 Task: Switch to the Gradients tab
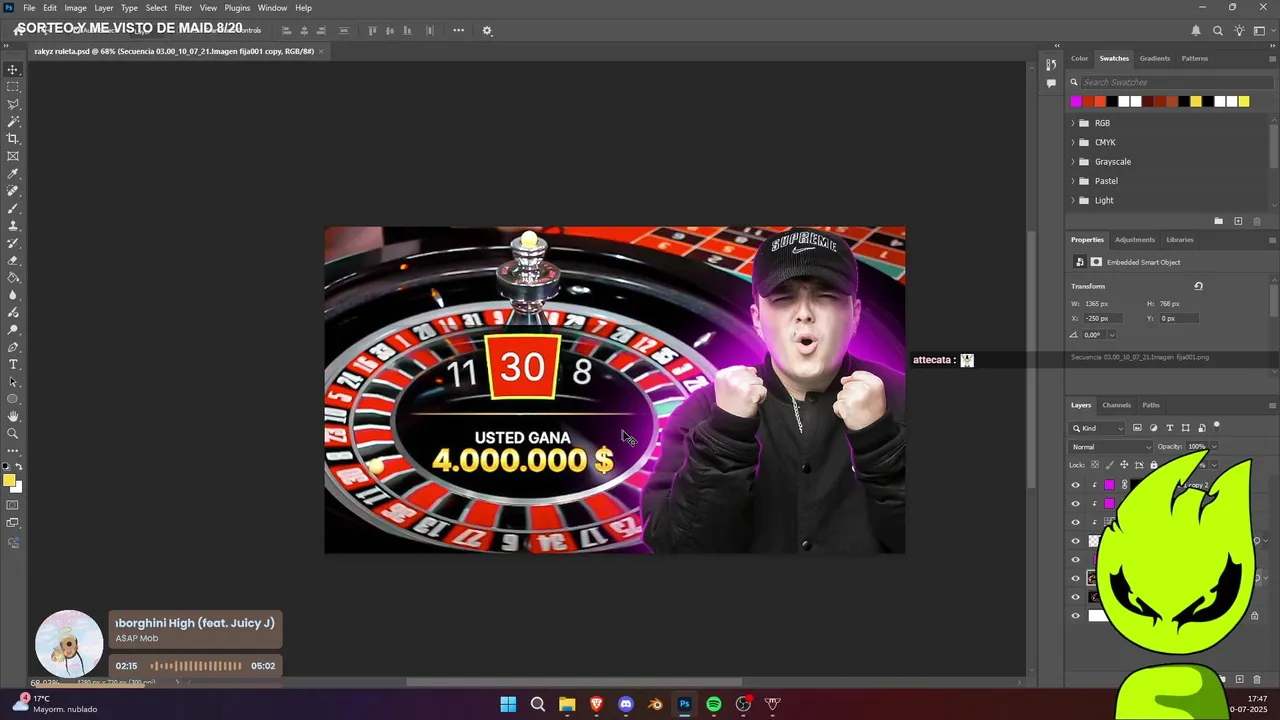[x=1154, y=58]
